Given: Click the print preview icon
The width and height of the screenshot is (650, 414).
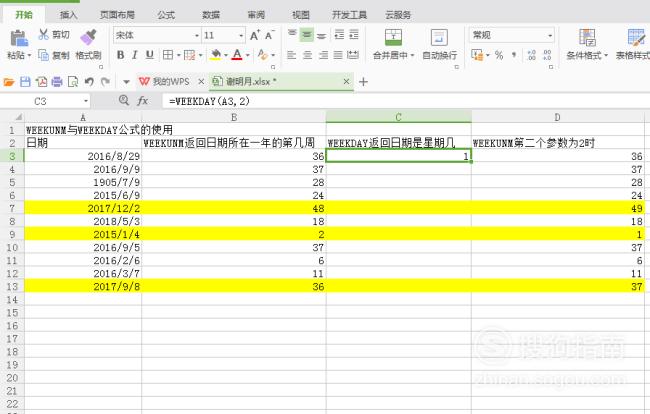Looking at the screenshot, I should (73, 82).
